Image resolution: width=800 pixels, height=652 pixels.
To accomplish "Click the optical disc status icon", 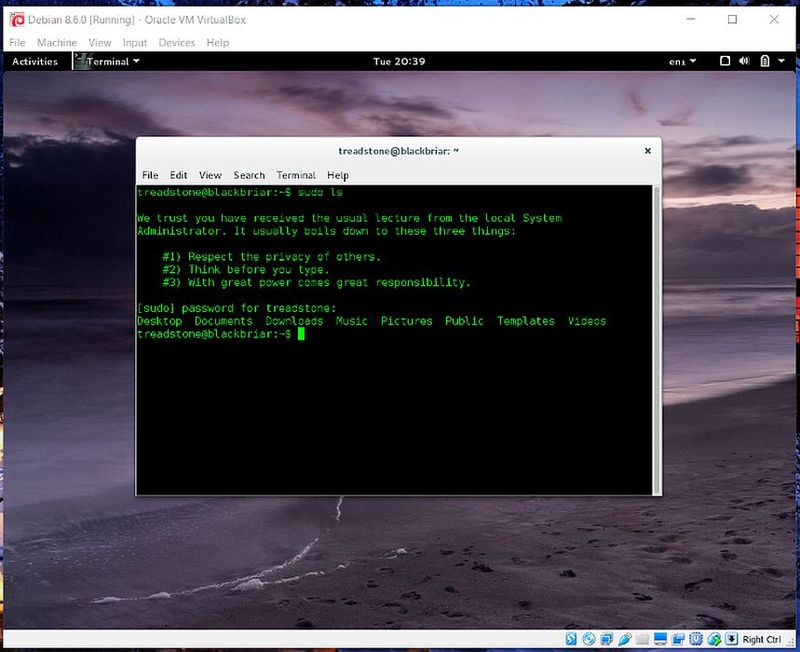I will pos(589,639).
